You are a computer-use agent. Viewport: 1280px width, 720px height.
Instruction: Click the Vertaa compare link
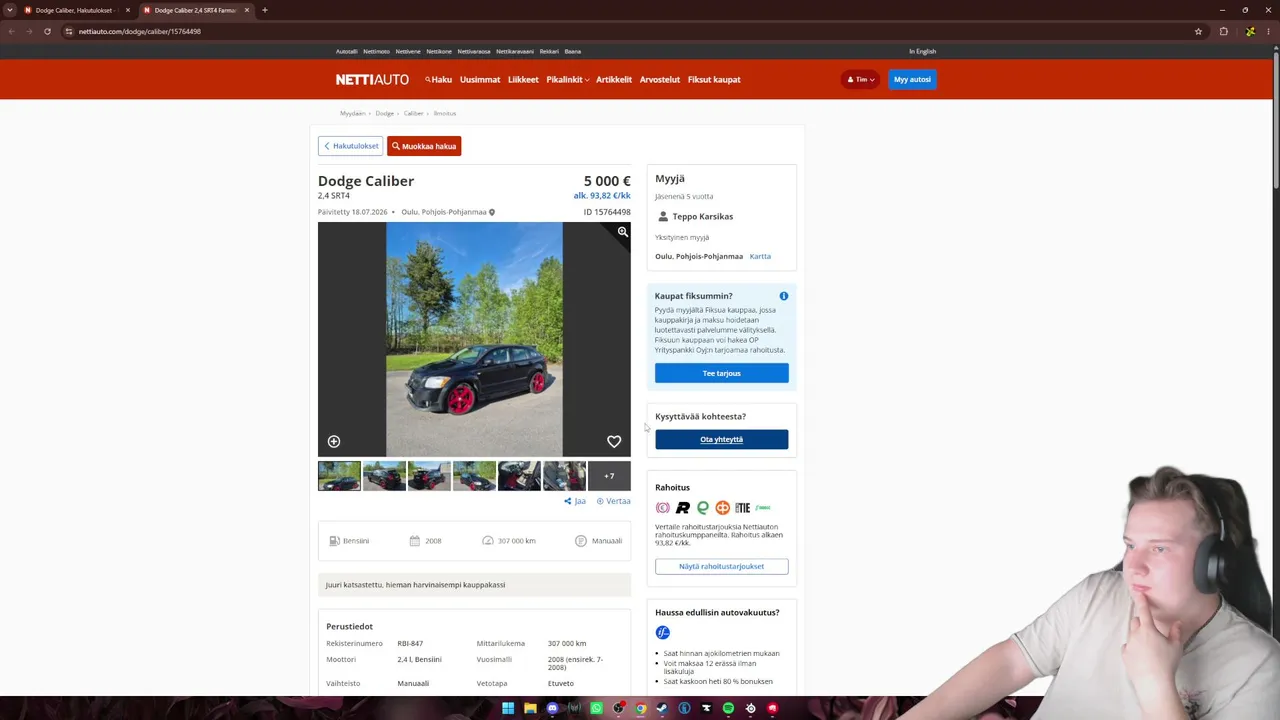[x=614, y=501]
